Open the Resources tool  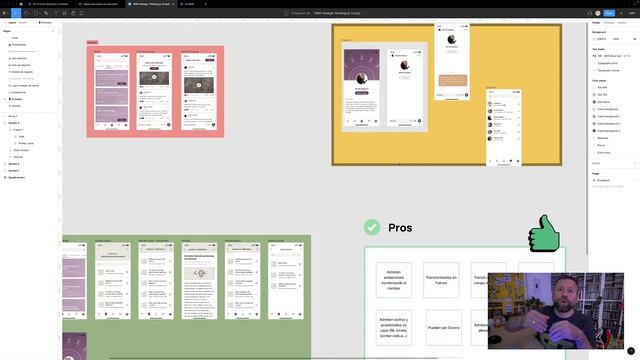pyautogui.click(x=64, y=13)
